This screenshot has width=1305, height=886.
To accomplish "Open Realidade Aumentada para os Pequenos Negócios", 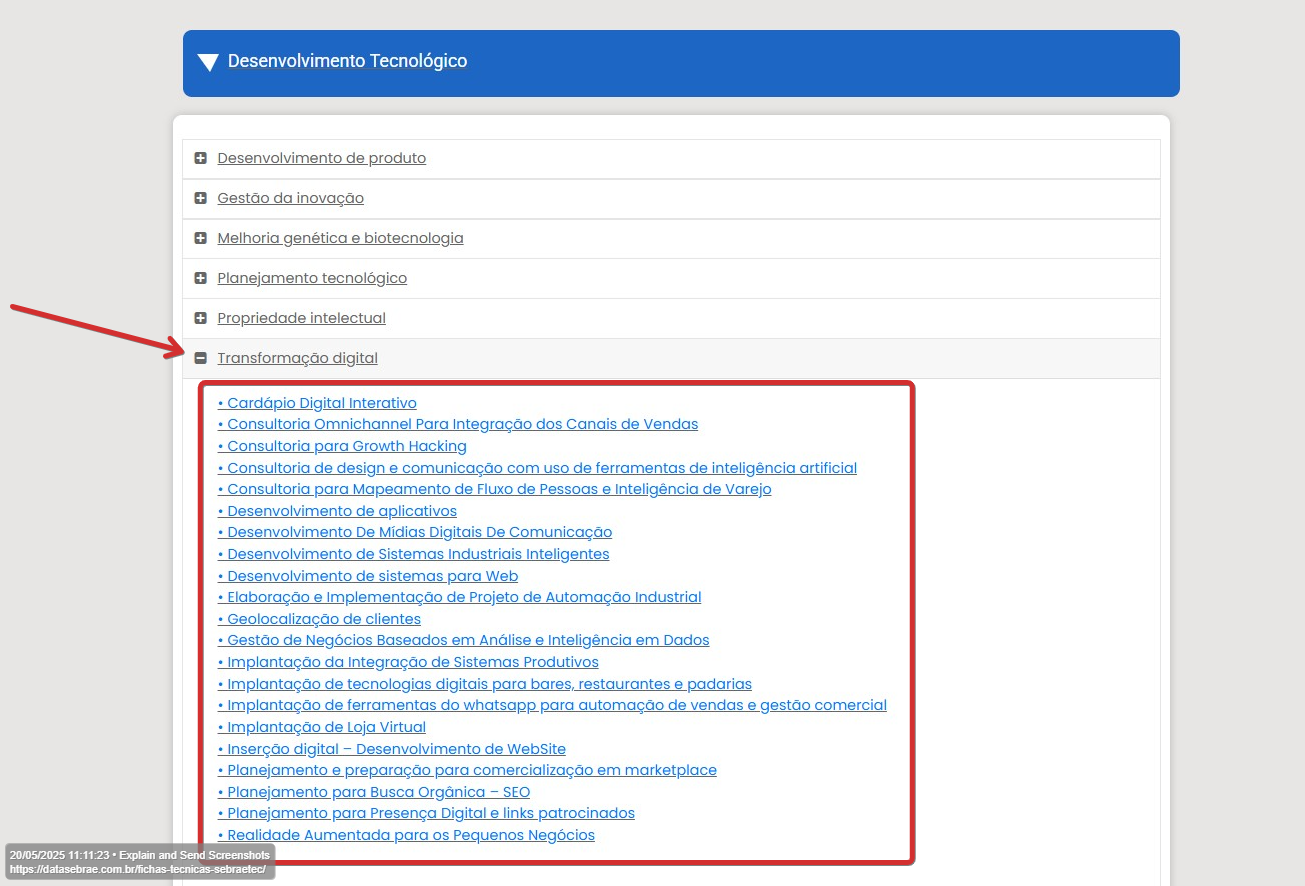I will coord(406,835).
